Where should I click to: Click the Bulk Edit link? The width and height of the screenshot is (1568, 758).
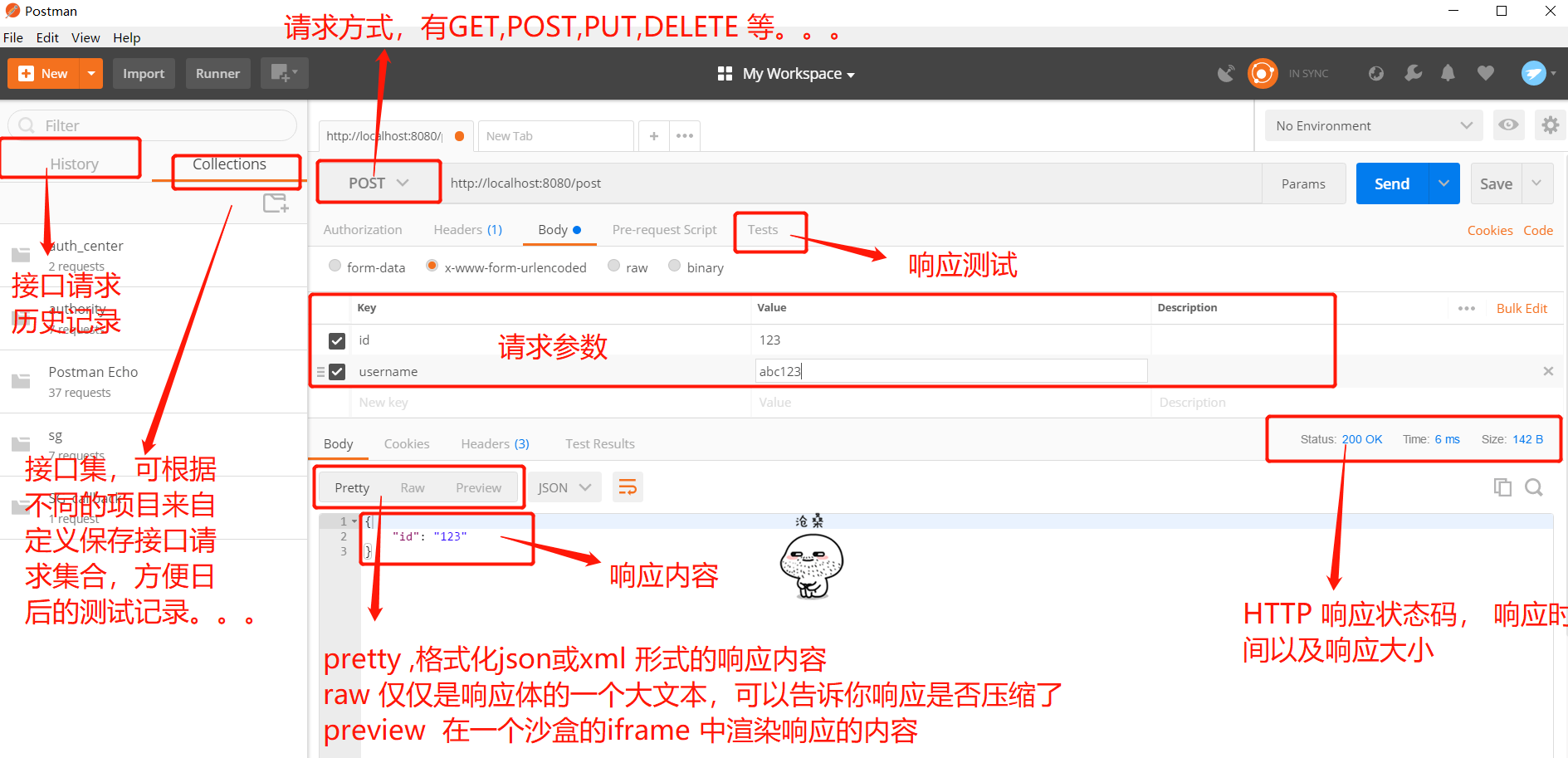1522,308
